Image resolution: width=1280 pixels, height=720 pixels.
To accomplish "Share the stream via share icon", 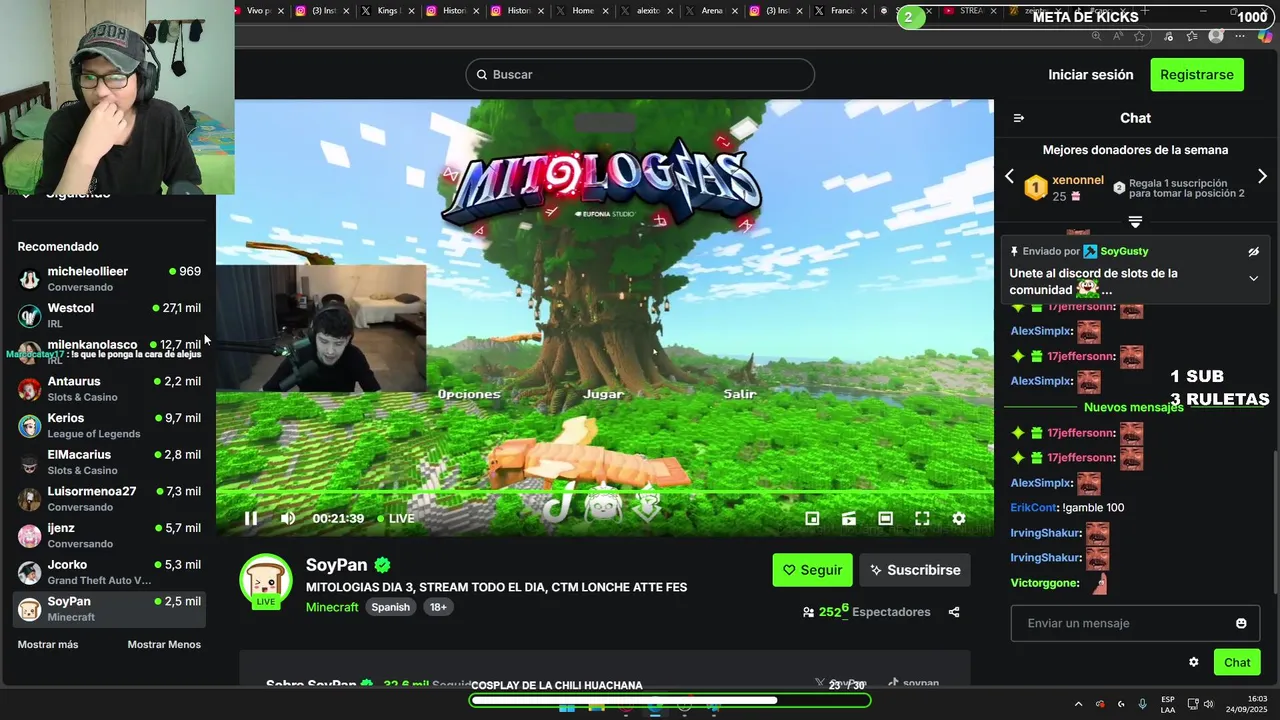I will (x=954, y=612).
